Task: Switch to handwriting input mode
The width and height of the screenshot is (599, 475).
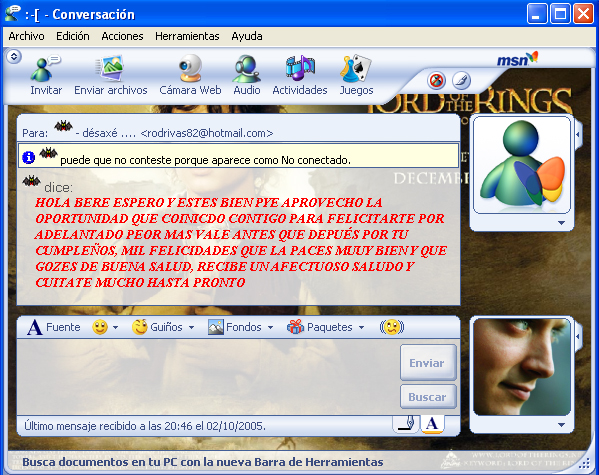Action: pyautogui.click(x=405, y=425)
